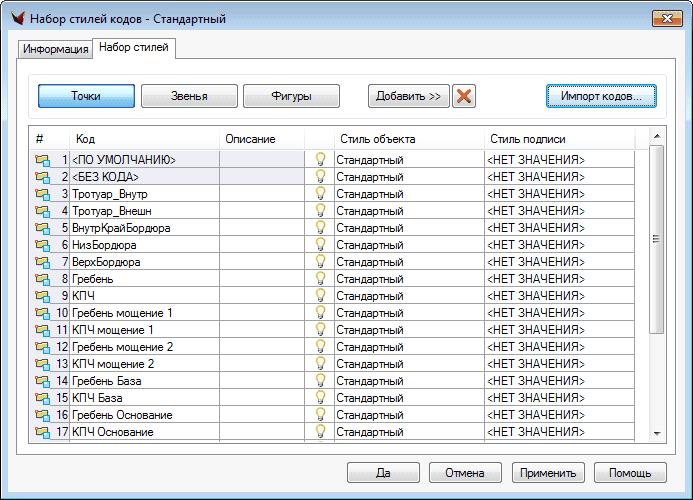
Task: Click the row icon for Тротуар_Внутр
Action: (42, 194)
